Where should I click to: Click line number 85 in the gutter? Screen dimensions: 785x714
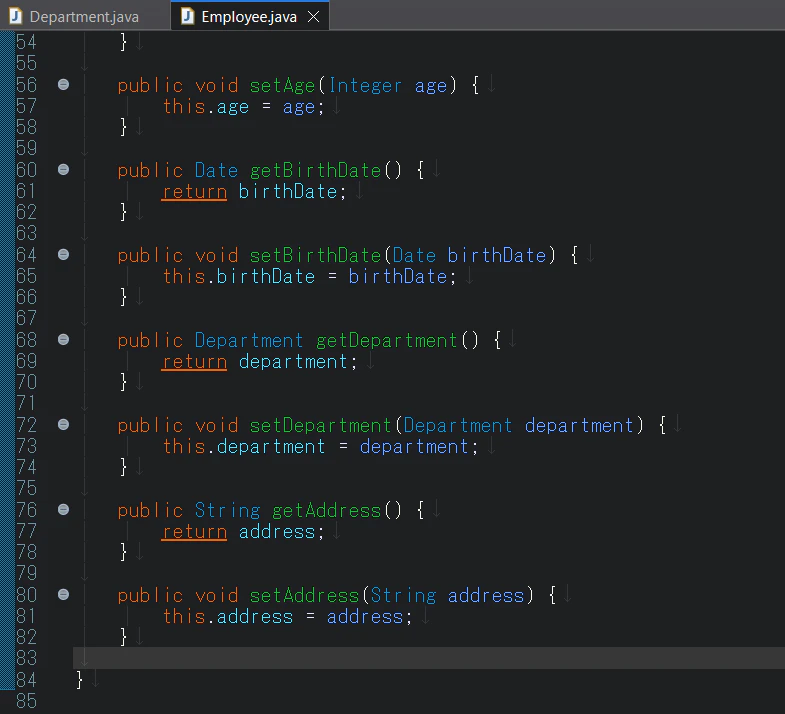pos(26,700)
